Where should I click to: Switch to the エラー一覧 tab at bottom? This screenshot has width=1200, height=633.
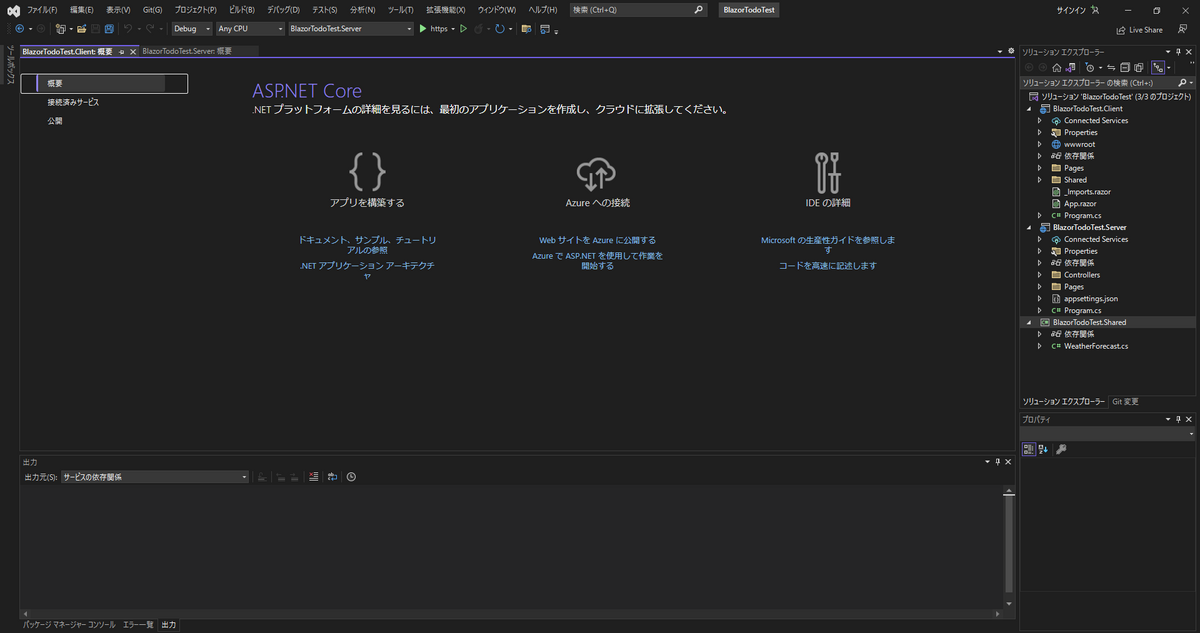click(138, 624)
